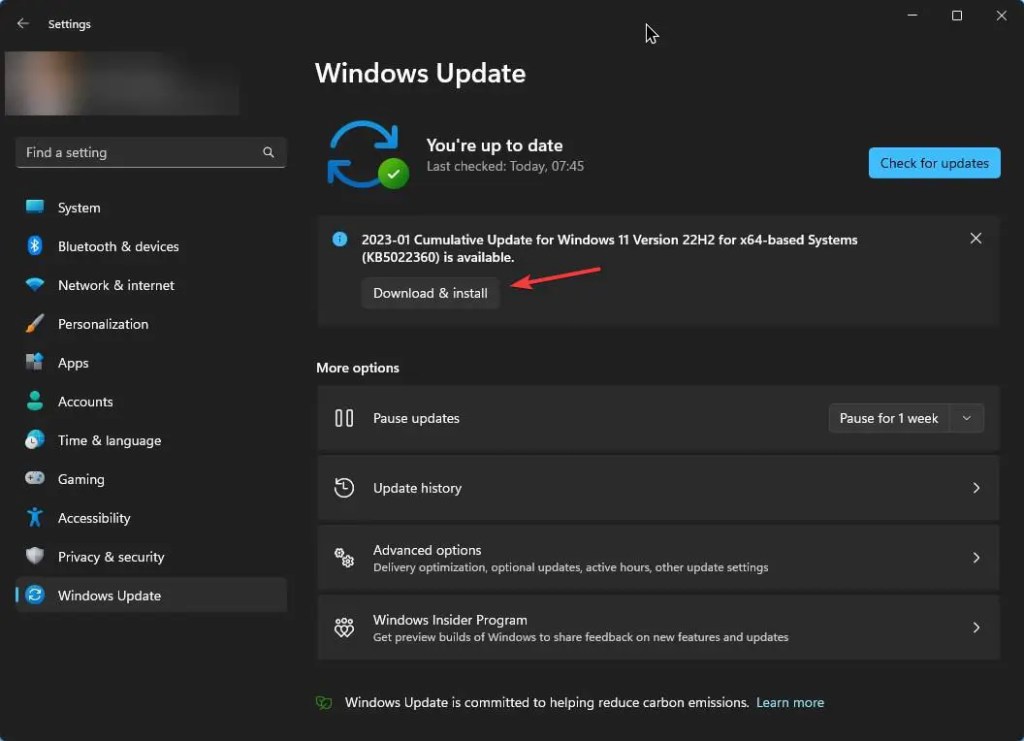Click the Gaming controller icon
Viewport: 1024px width, 741px height.
coord(35,479)
